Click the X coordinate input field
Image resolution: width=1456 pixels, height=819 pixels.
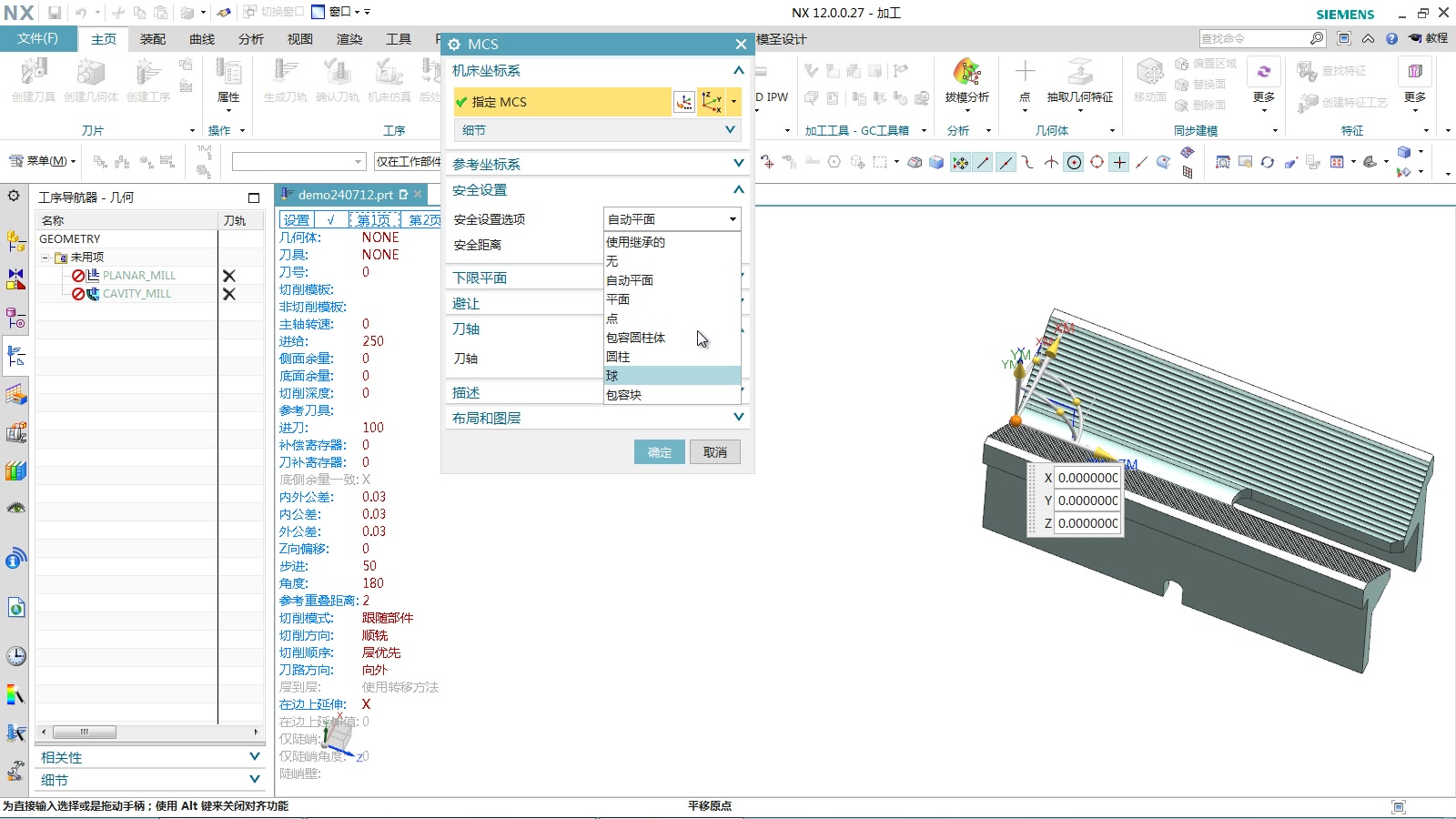[1087, 478]
